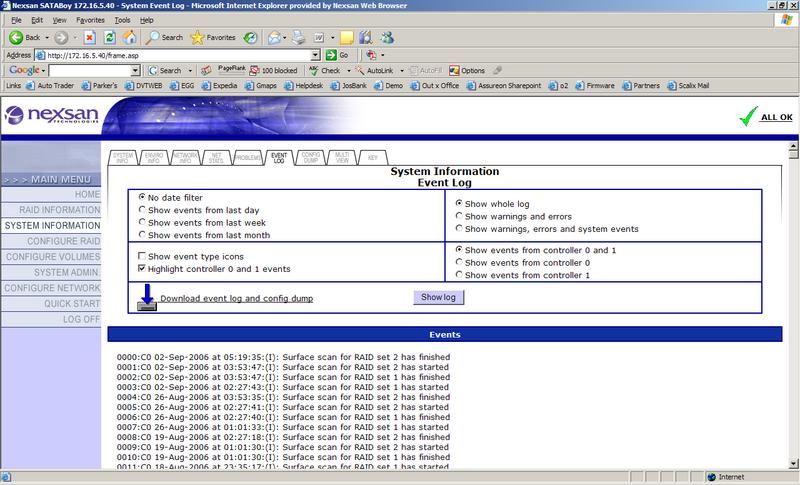Open Google toolbar Options
Image resolution: width=800 pixels, height=485 pixels.
click(x=467, y=70)
